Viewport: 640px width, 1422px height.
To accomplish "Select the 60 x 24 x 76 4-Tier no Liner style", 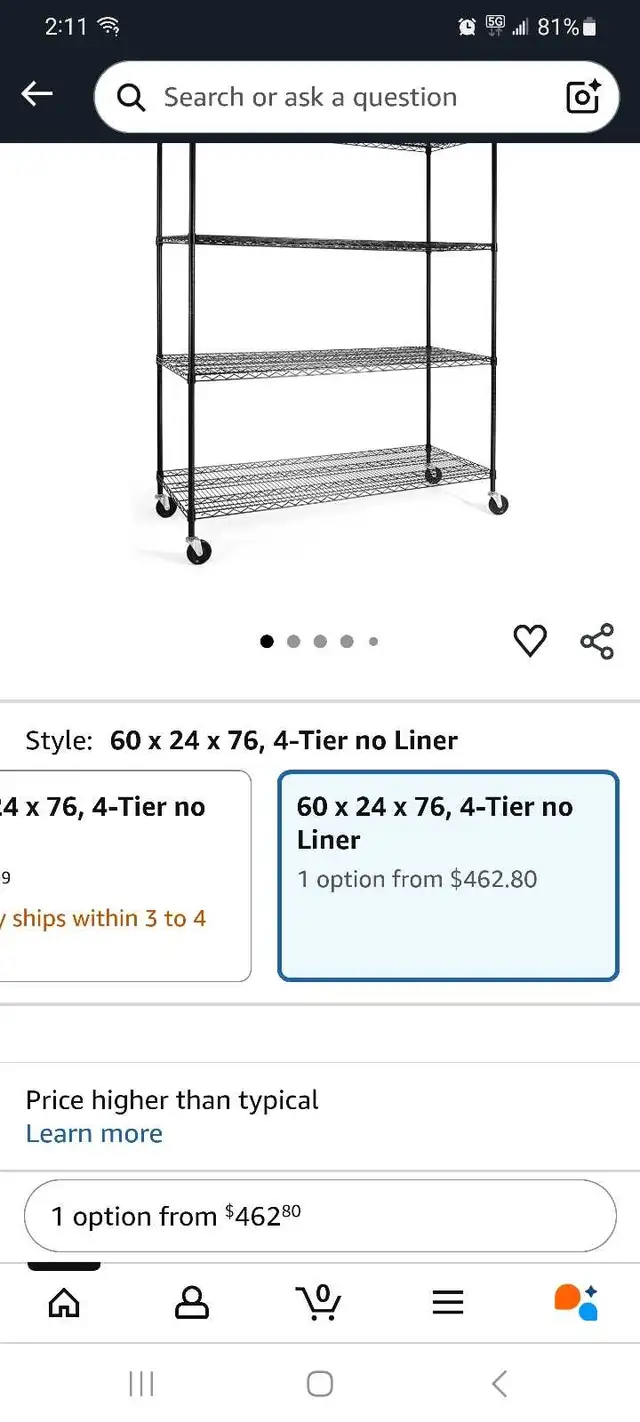I will click(x=447, y=875).
